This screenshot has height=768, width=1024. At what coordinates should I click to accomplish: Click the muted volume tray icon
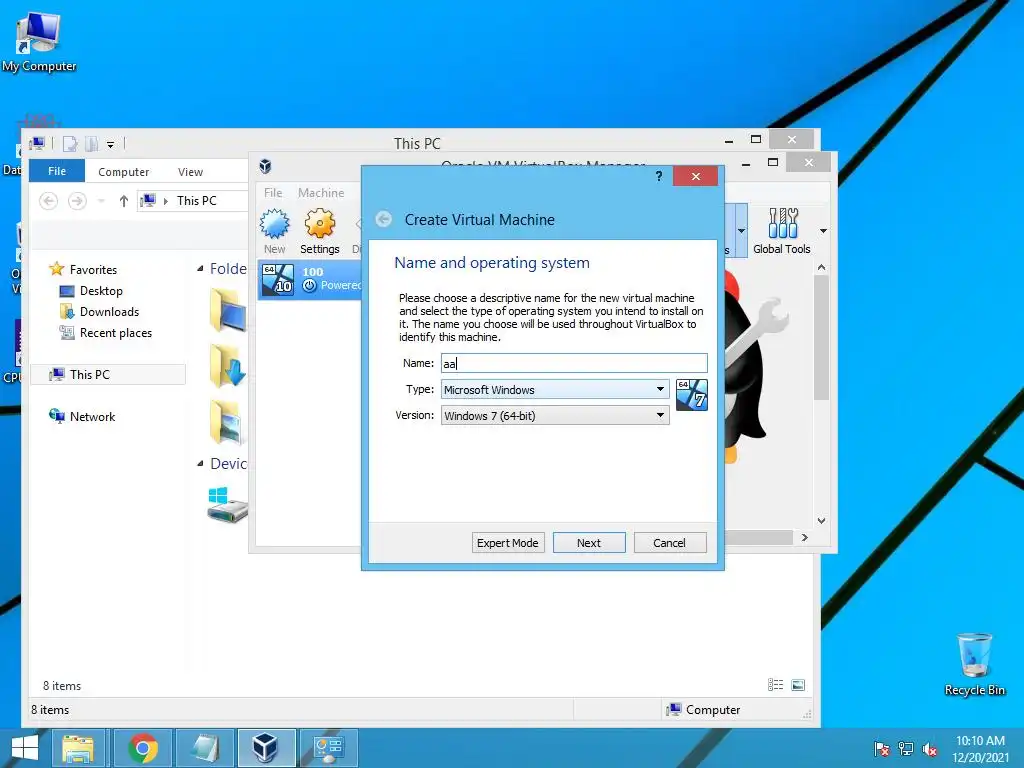[x=930, y=749]
